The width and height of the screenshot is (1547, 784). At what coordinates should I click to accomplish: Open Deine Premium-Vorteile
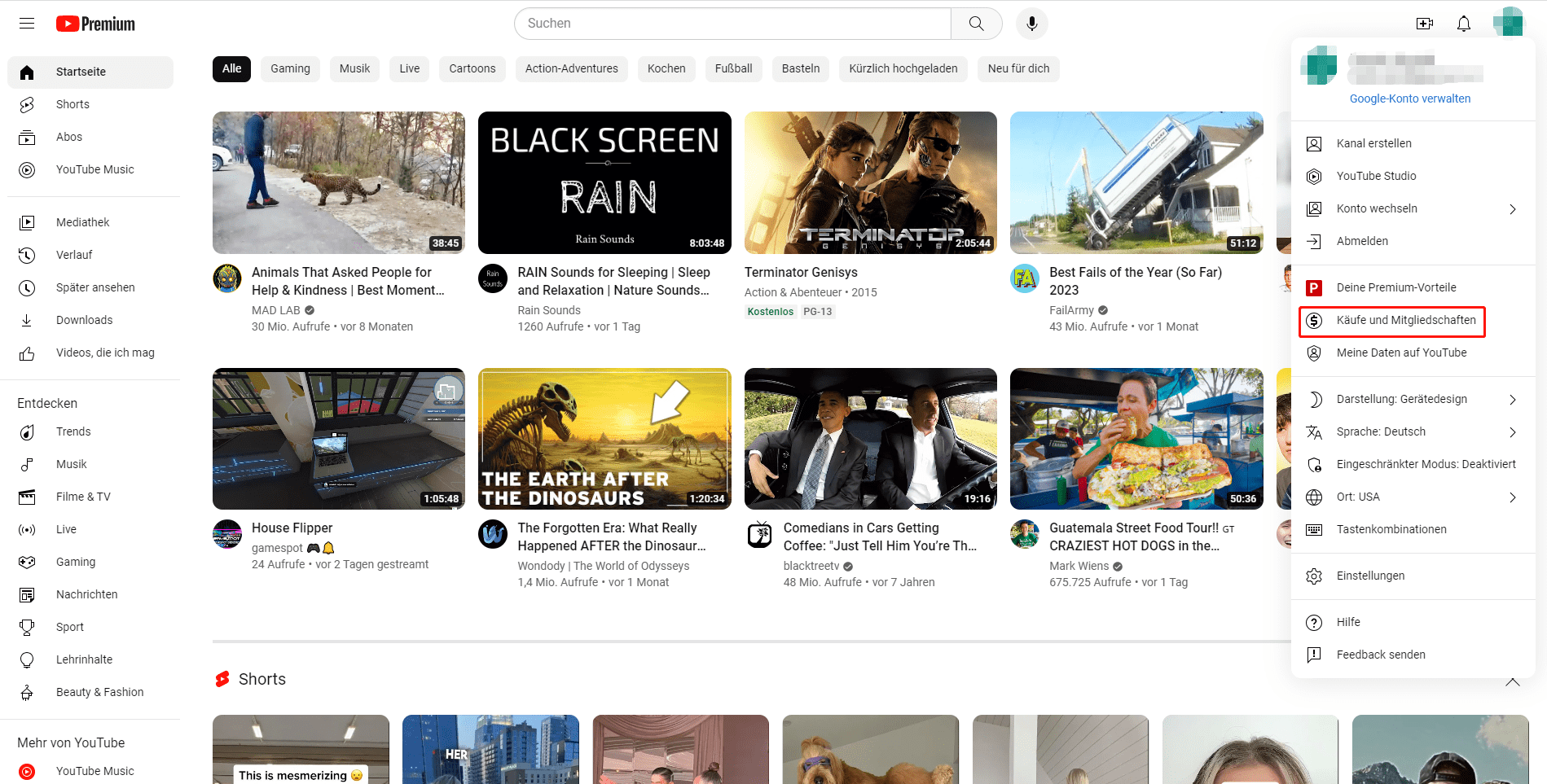tap(1413, 287)
